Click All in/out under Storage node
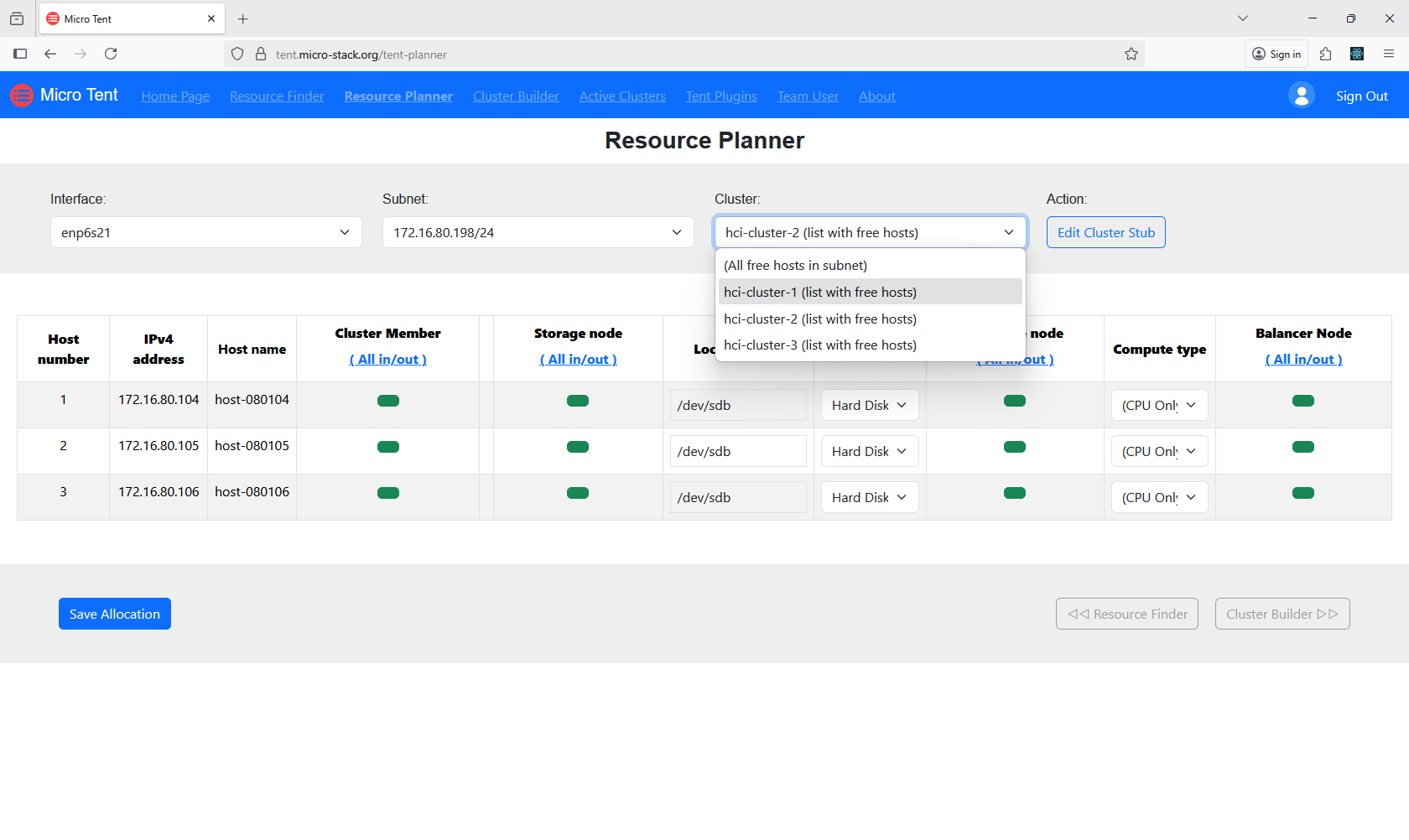 pos(578,359)
